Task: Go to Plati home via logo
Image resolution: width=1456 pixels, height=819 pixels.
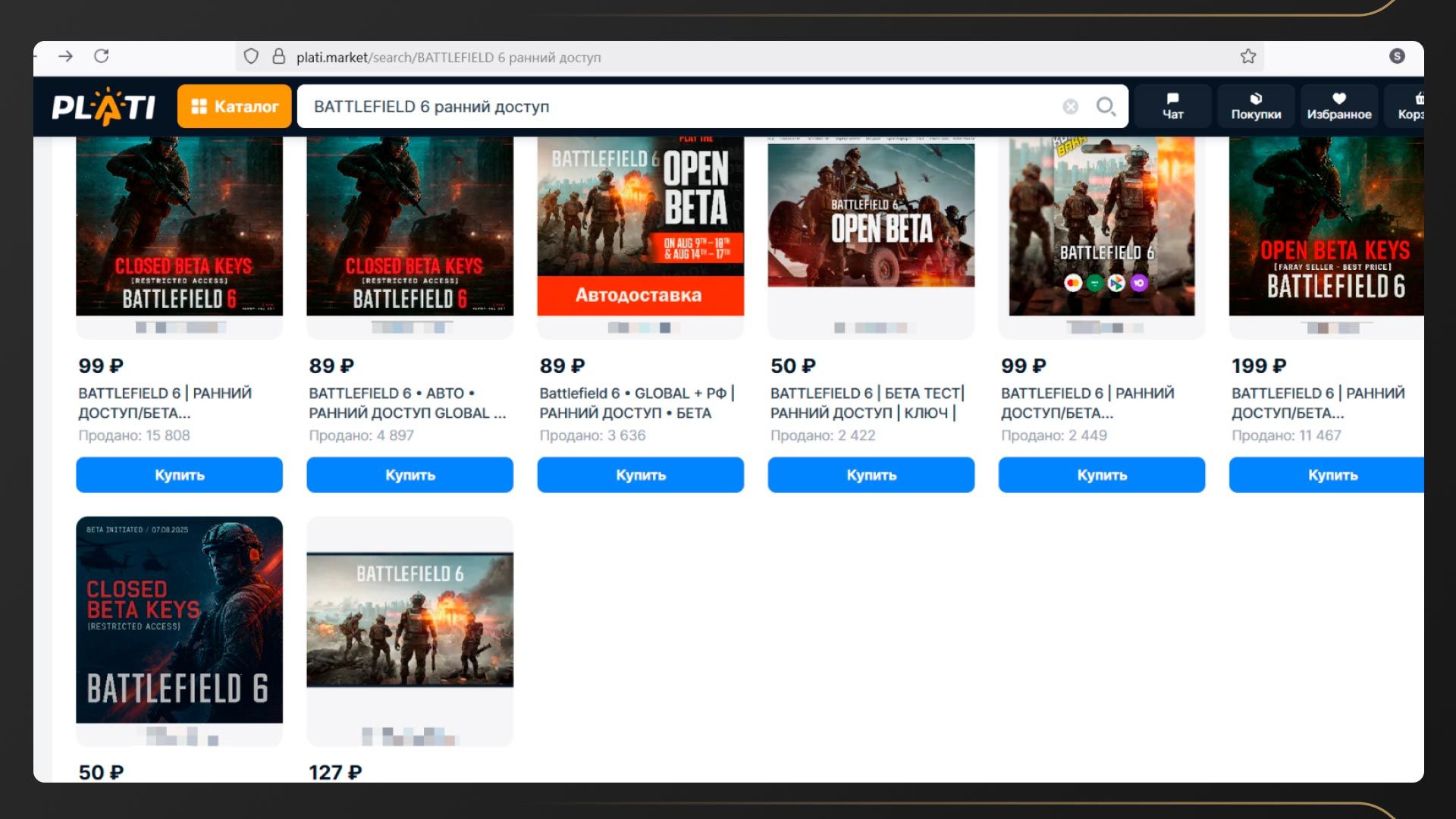Action: [103, 106]
